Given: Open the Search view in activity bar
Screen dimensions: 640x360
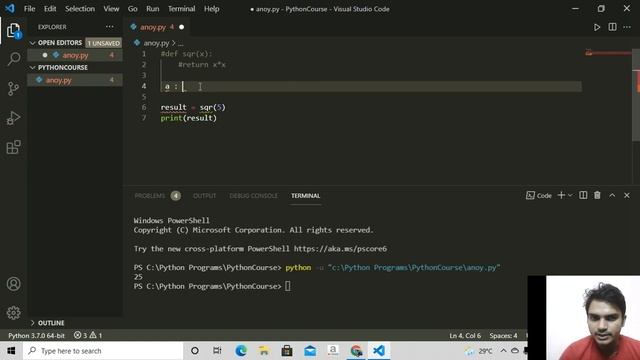Looking at the screenshot, I should [13, 59].
